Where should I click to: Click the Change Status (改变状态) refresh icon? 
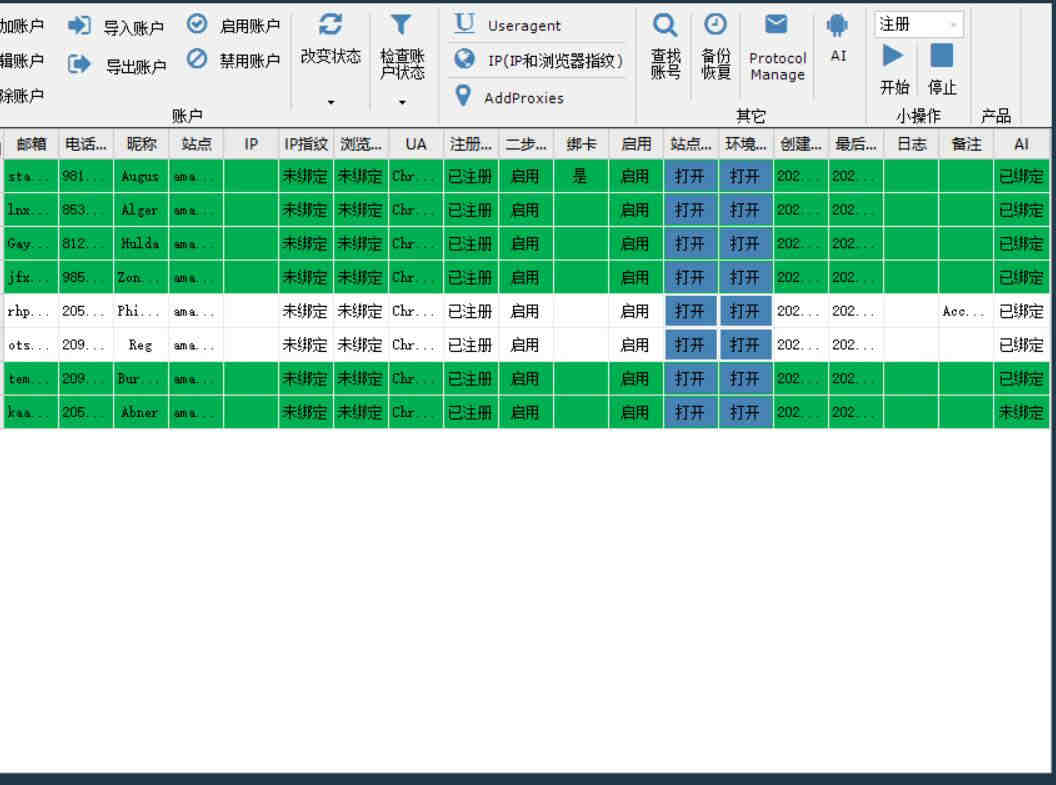point(330,25)
